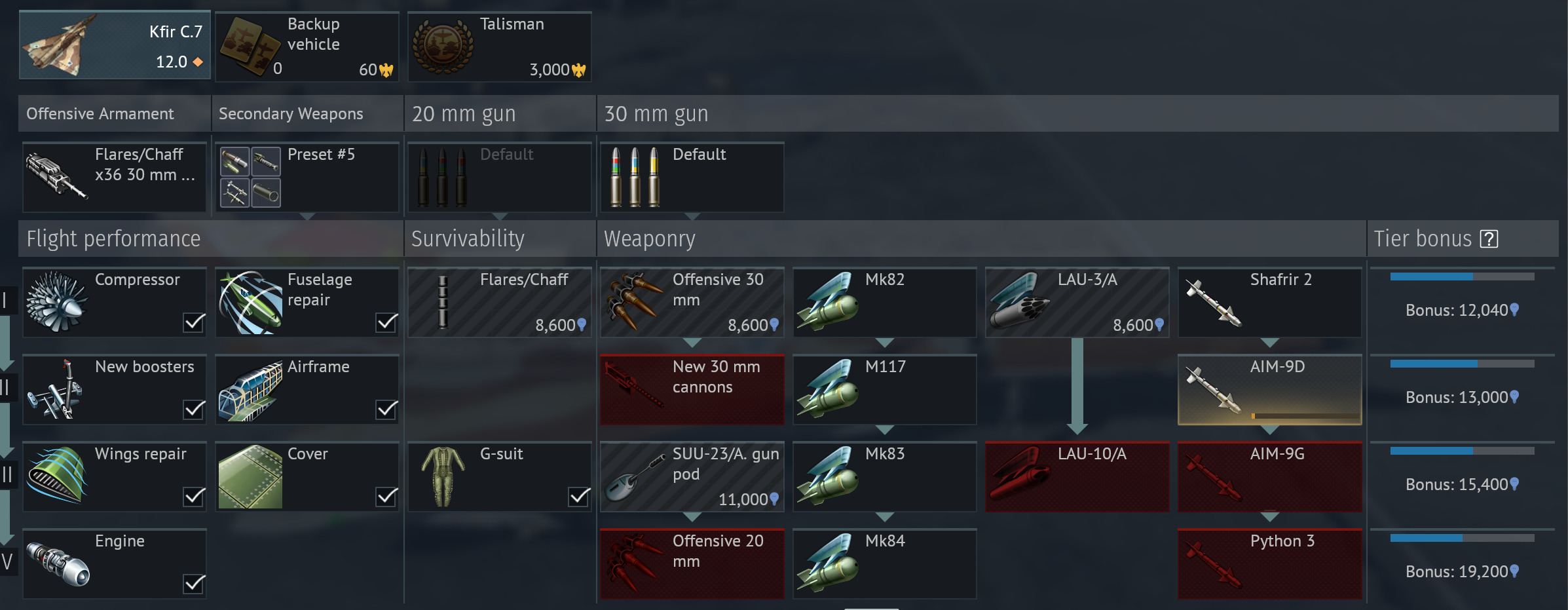Screen dimensions: 1568x610
Task: Click the Backup vehicle purchase button
Action: (x=307, y=47)
